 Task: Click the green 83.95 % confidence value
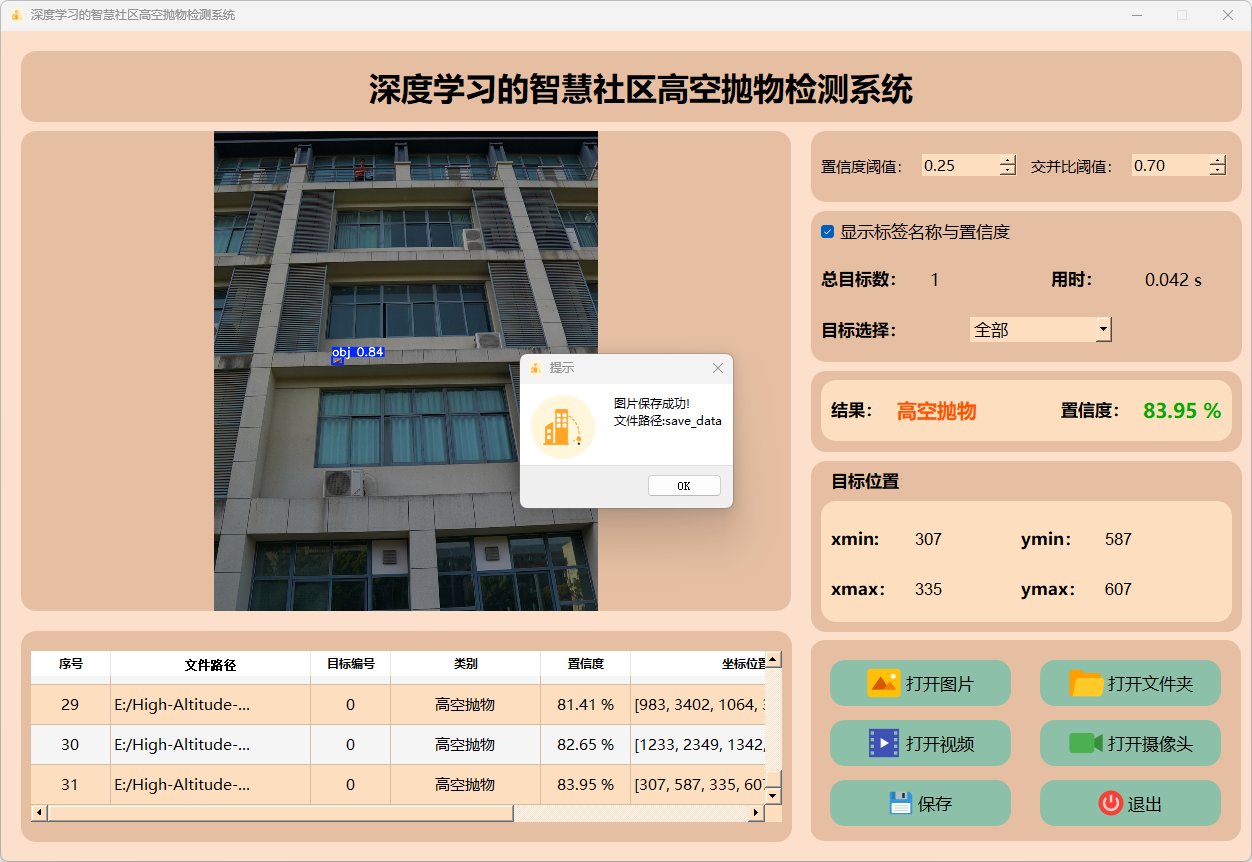[x=1182, y=411]
